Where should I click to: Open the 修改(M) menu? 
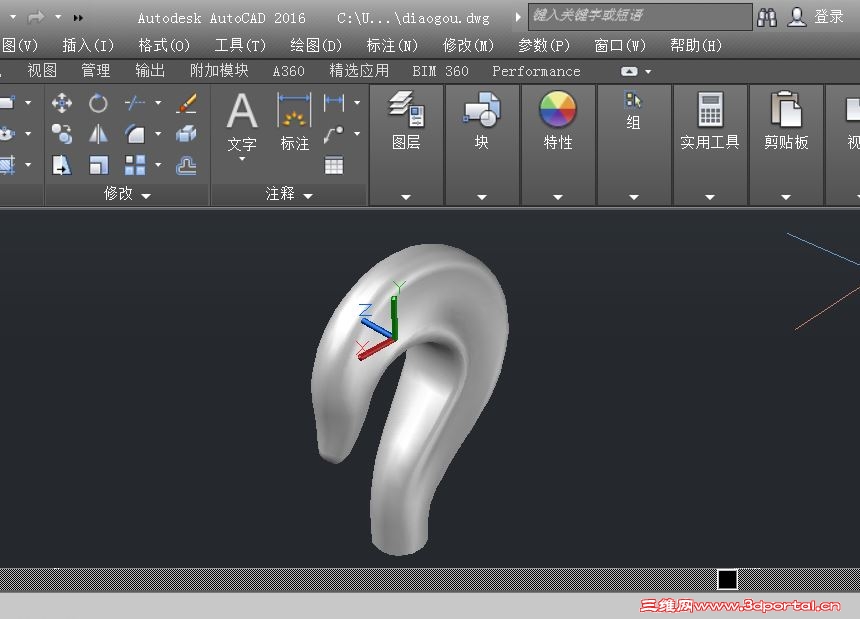click(x=468, y=45)
